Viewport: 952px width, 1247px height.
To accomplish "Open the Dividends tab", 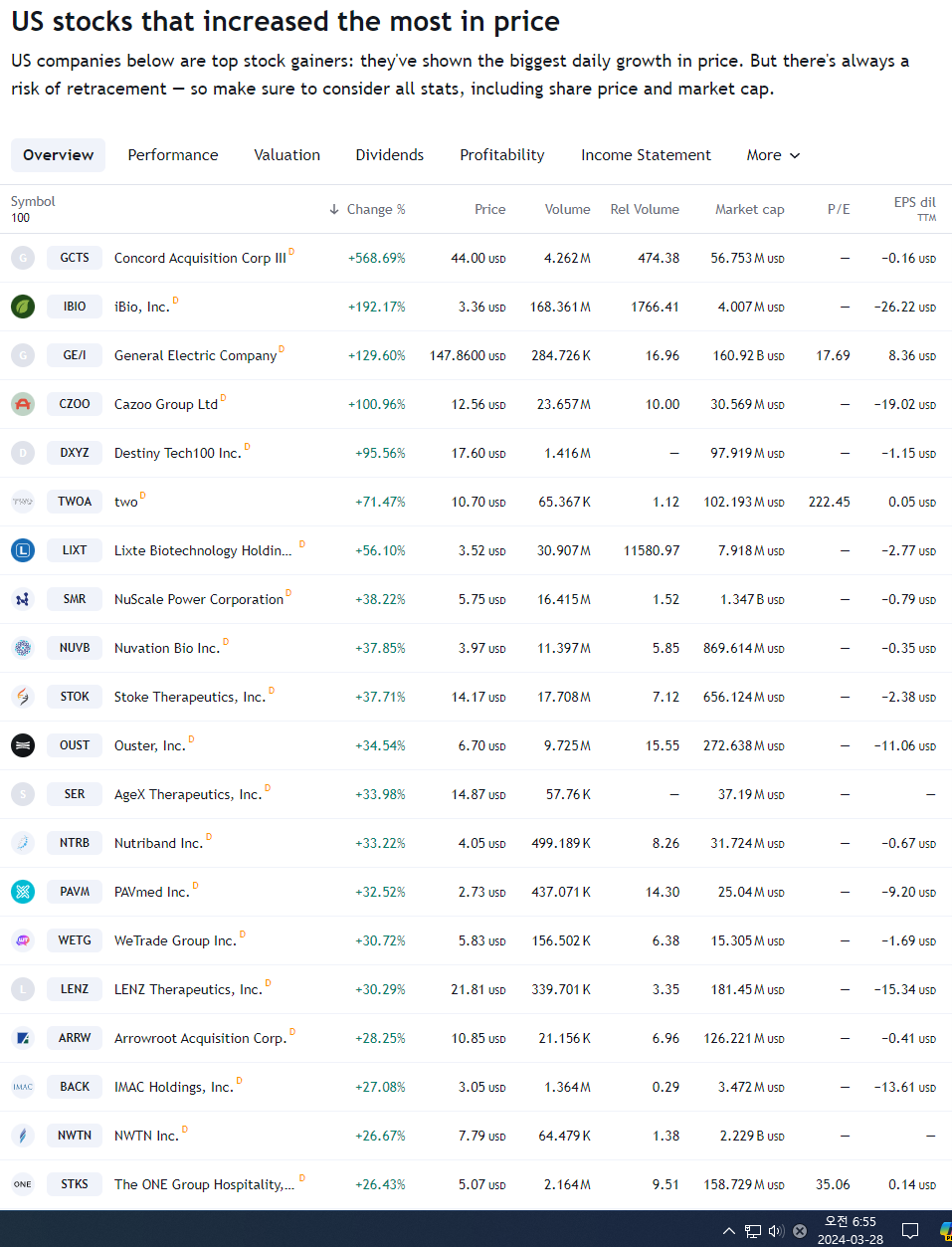I will (390, 155).
